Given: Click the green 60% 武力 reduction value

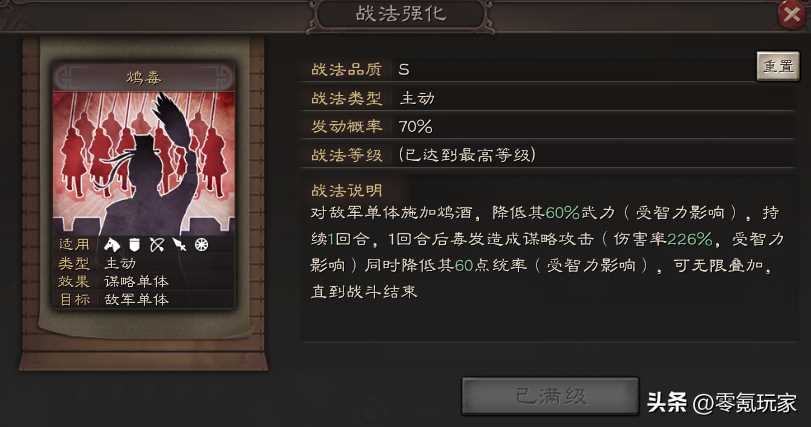Looking at the screenshot, I should [562, 212].
